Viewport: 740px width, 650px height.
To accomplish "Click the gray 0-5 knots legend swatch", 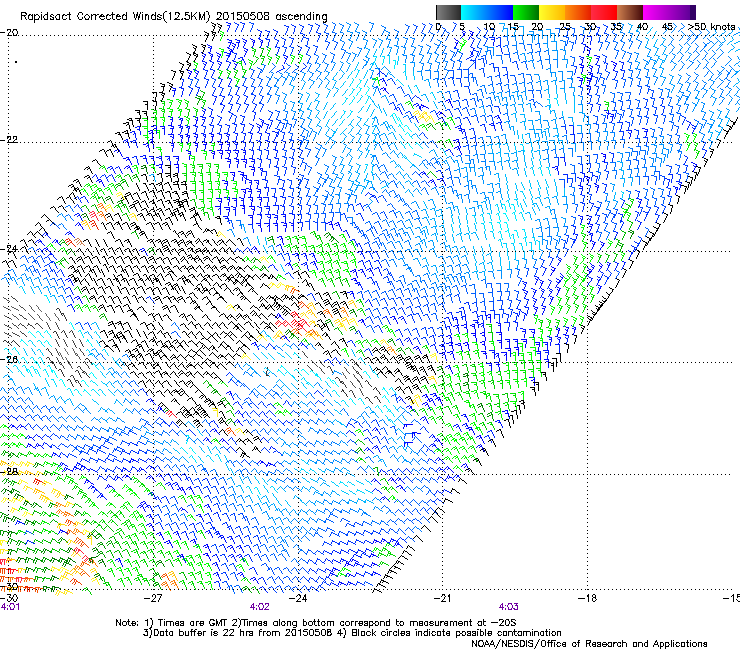I will (x=449, y=12).
